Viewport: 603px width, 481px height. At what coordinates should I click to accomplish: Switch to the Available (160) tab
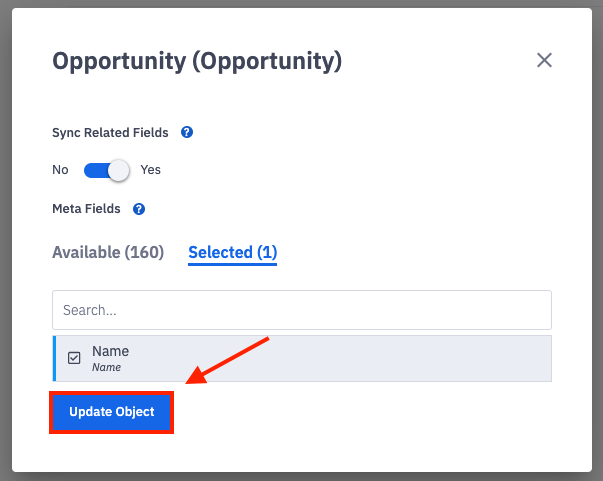(x=108, y=253)
